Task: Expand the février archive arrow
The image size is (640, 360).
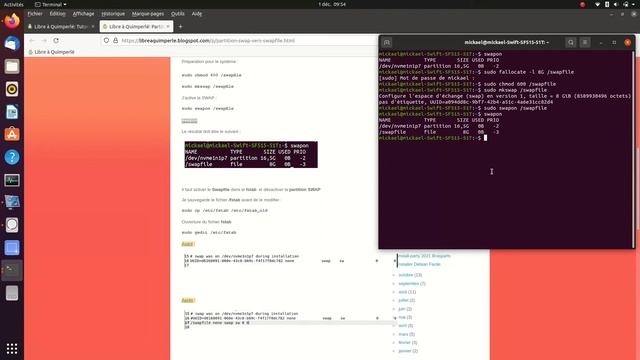Action: 394,342
